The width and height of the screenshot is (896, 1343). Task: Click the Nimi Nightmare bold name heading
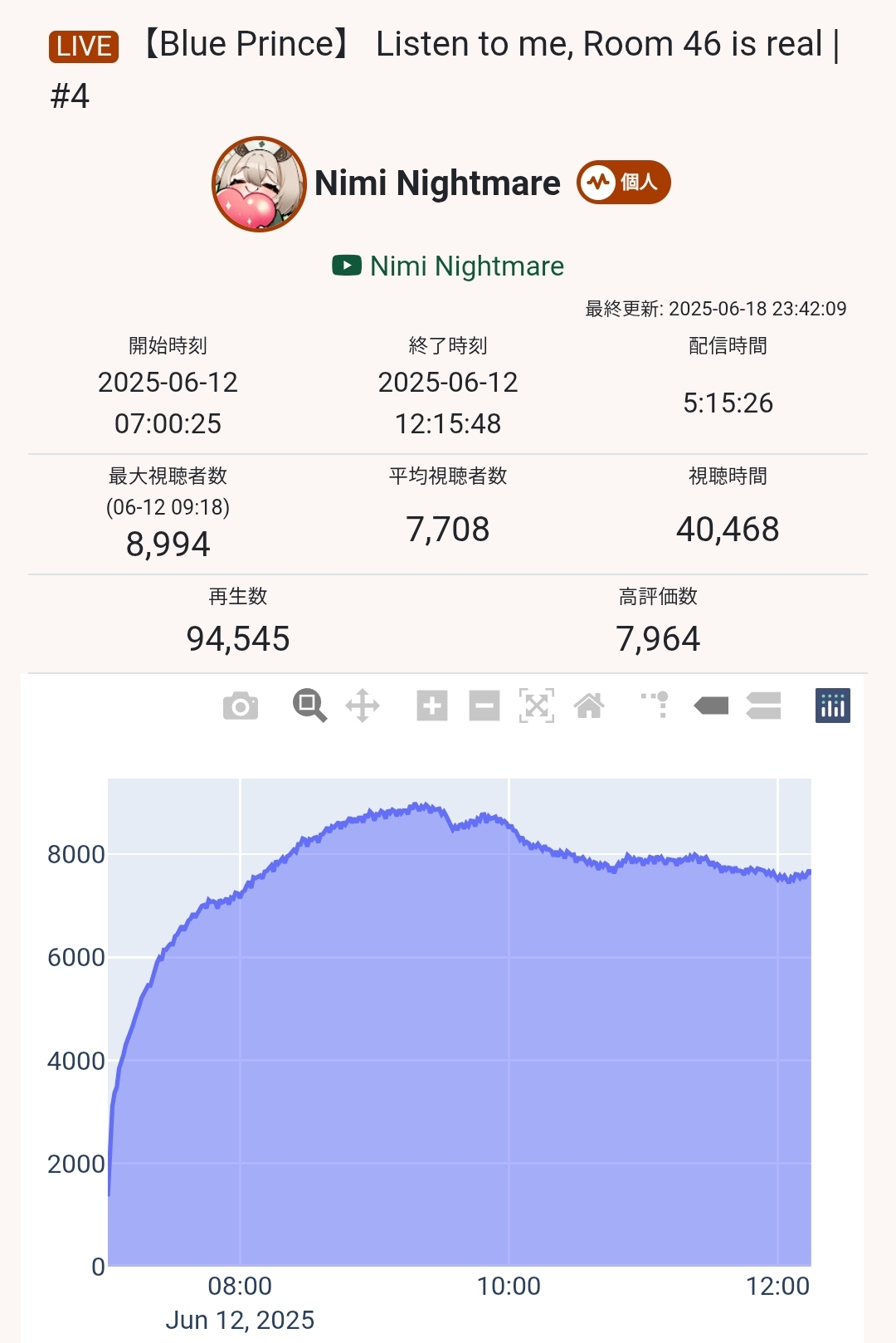point(437,183)
